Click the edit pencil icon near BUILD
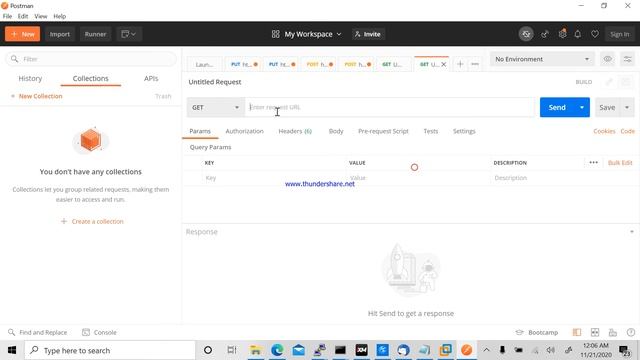Image resolution: width=640 pixels, height=360 pixels. 609,82
